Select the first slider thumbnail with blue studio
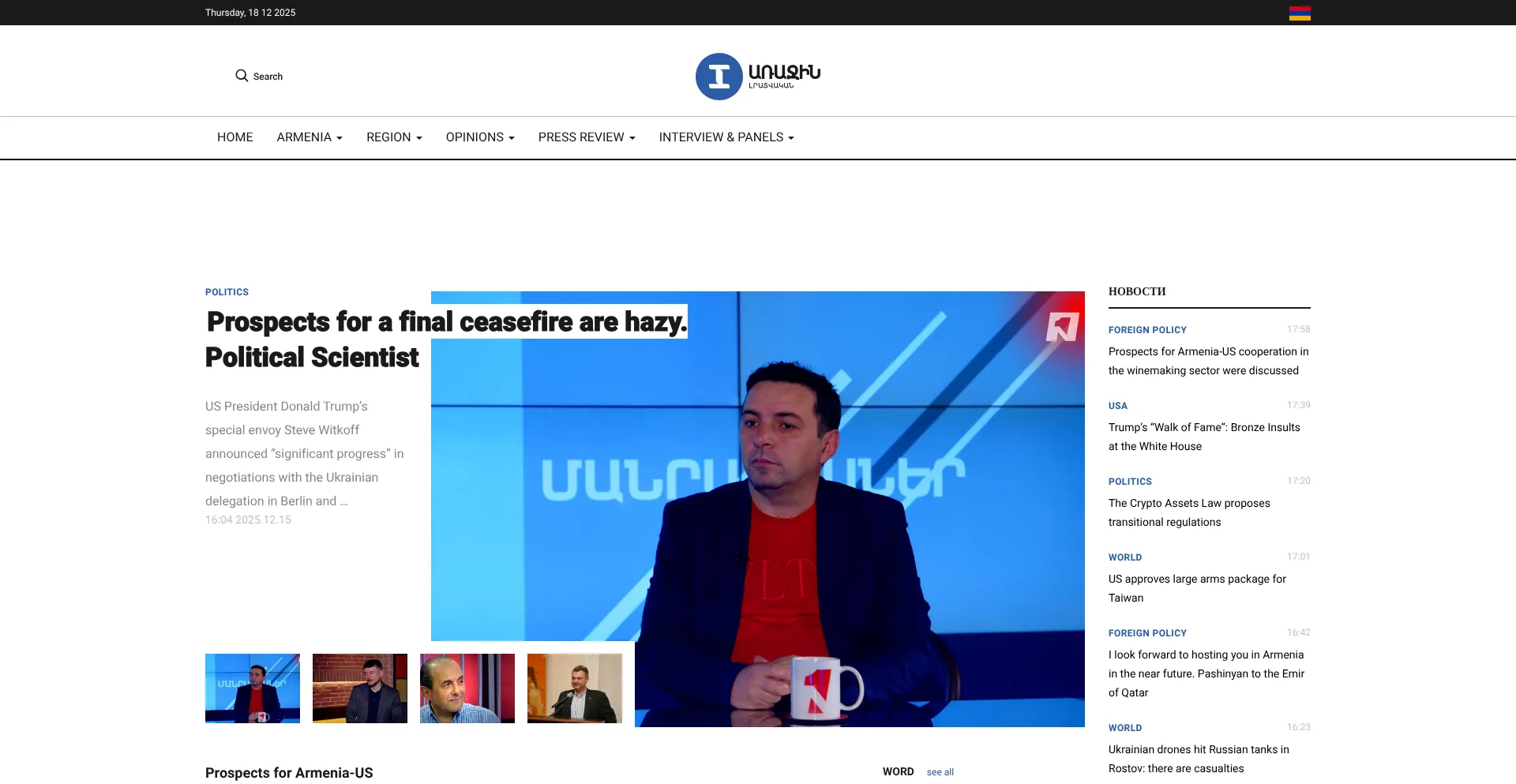This screenshot has width=1516, height=784. (x=253, y=688)
